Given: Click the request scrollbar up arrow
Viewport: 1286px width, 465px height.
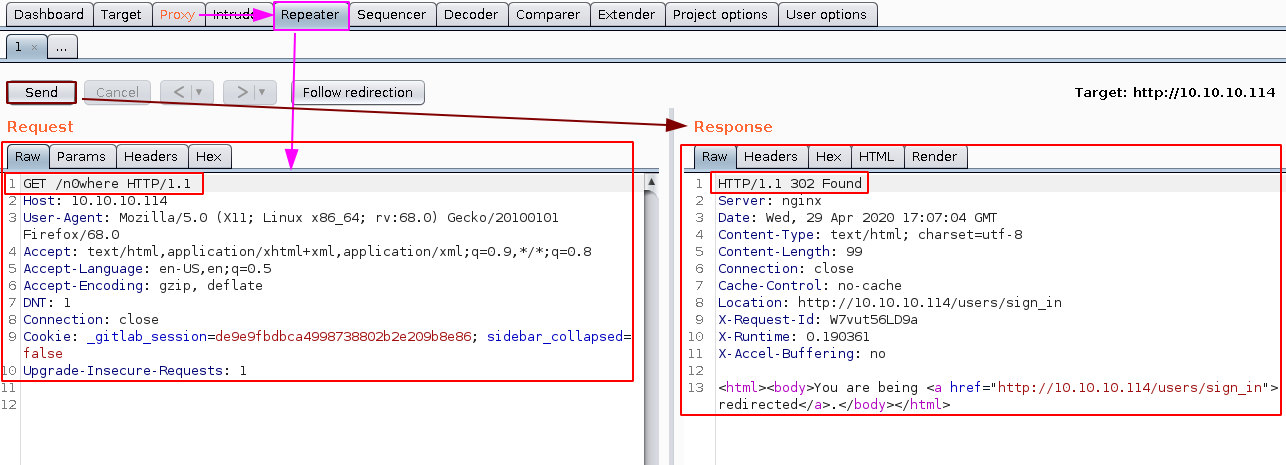Looking at the screenshot, I should click(x=652, y=182).
